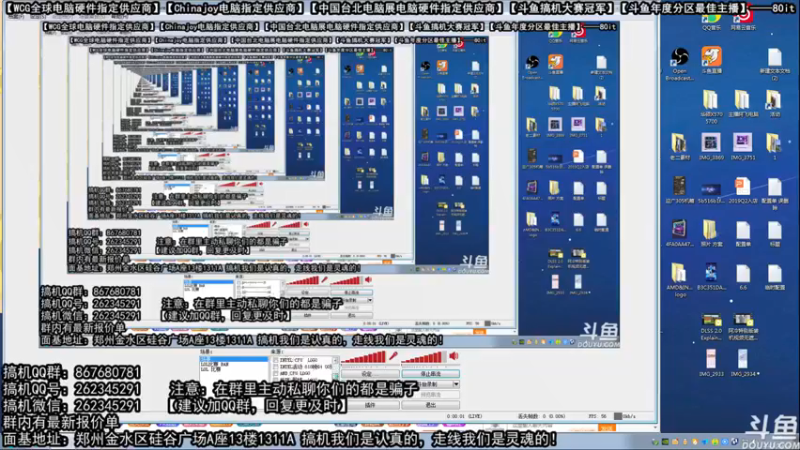Open the IMG_2934 image file
The height and width of the screenshot is (450, 800).
pyautogui.click(x=744, y=363)
